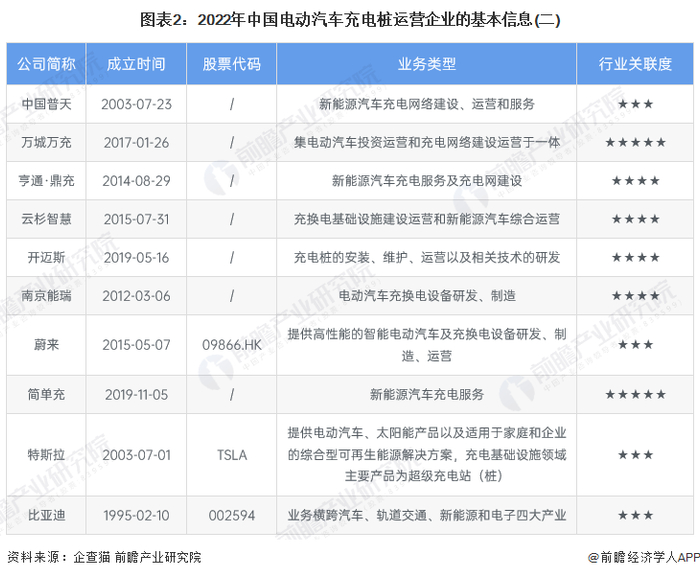Click 新能源汽车充电服务及充电网建设 cell
Screen dimensions: 700x577
click(426, 181)
